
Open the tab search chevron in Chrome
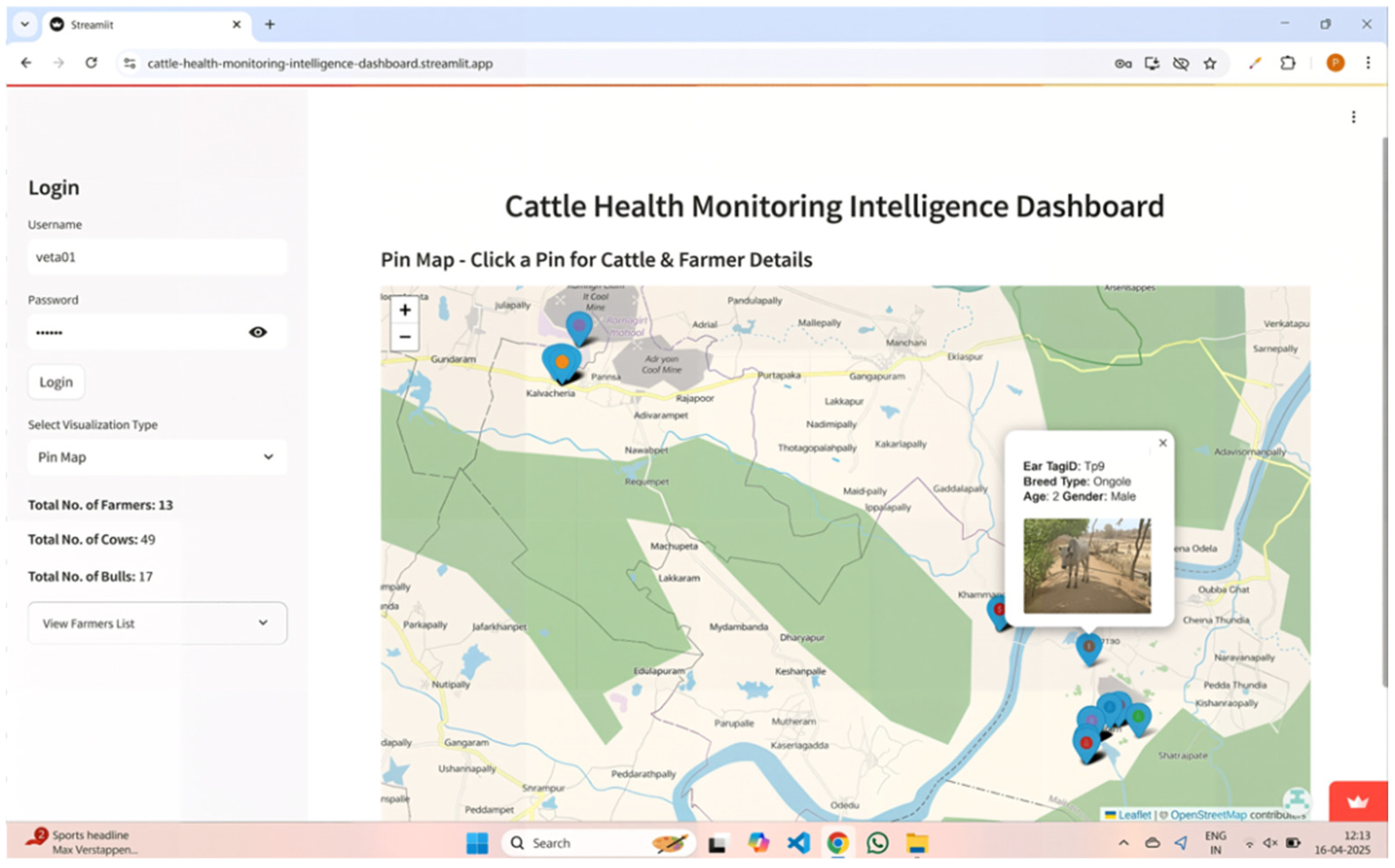(24, 24)
